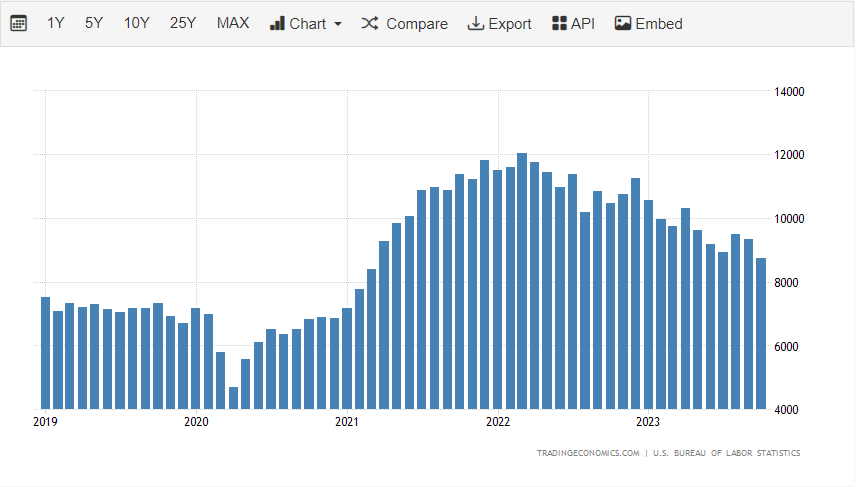This screenshot has width=857, height=487.
Task: Click the lowest bar in 2020
Action: 233,398
